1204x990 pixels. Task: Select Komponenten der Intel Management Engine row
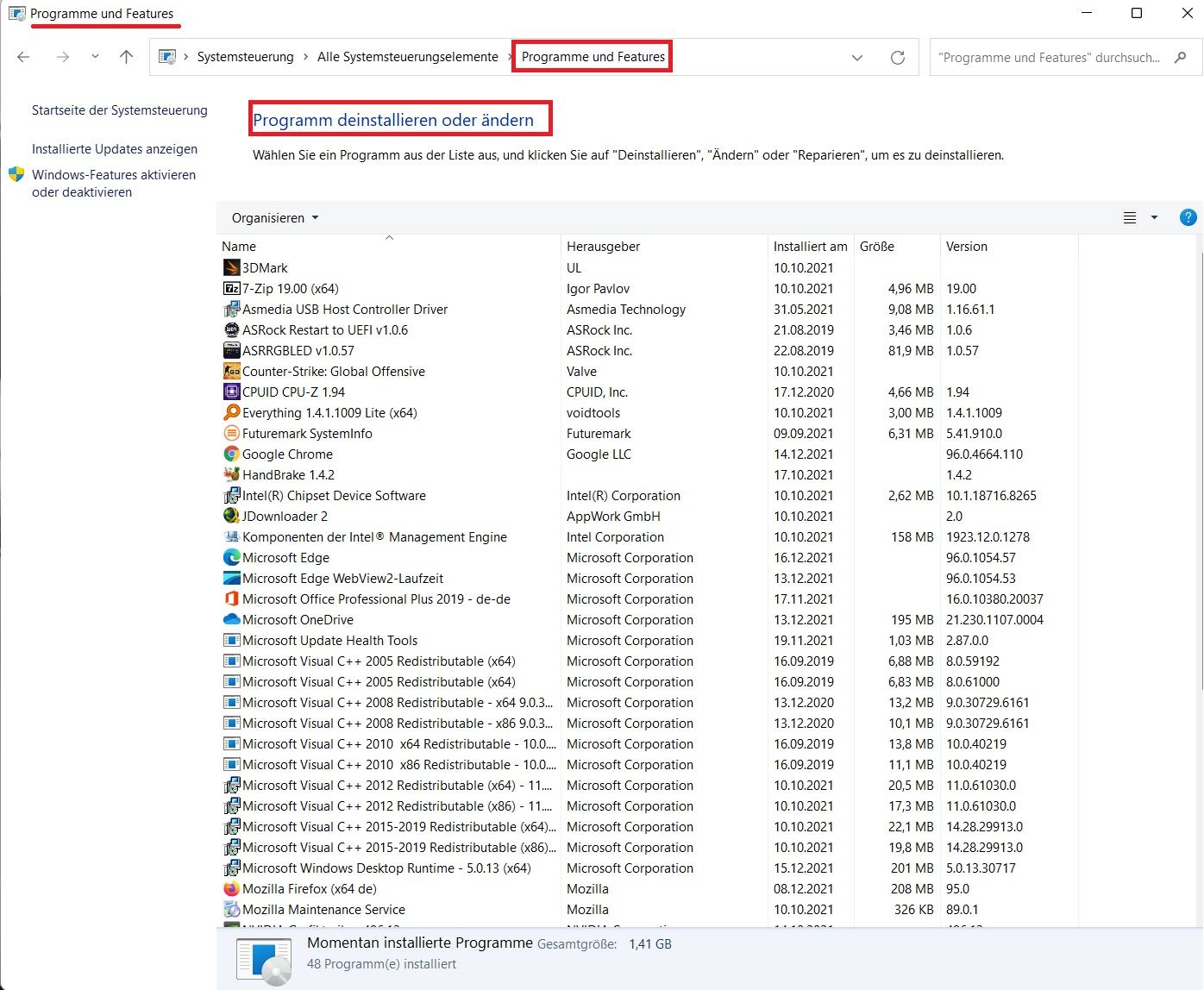649,537
